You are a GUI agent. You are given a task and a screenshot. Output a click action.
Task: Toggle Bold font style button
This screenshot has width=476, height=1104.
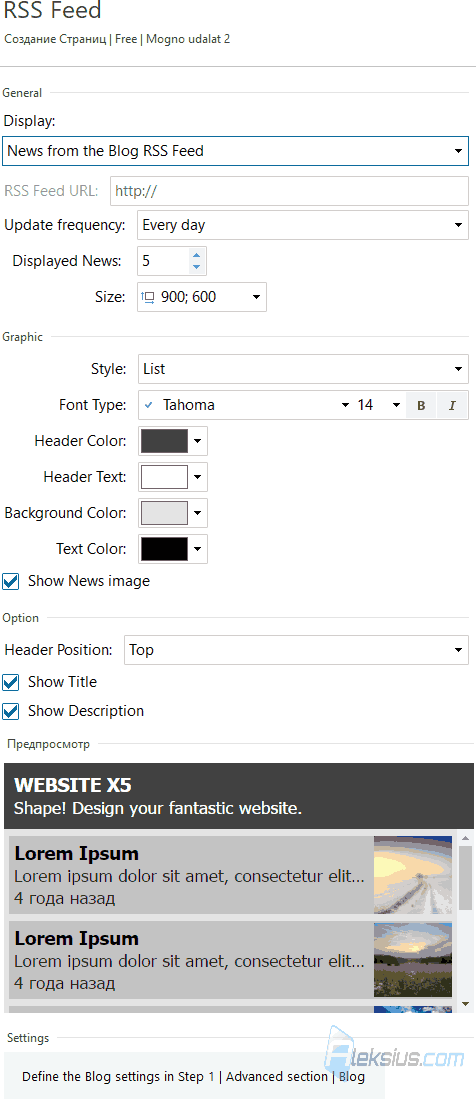(x=421, y=406)
